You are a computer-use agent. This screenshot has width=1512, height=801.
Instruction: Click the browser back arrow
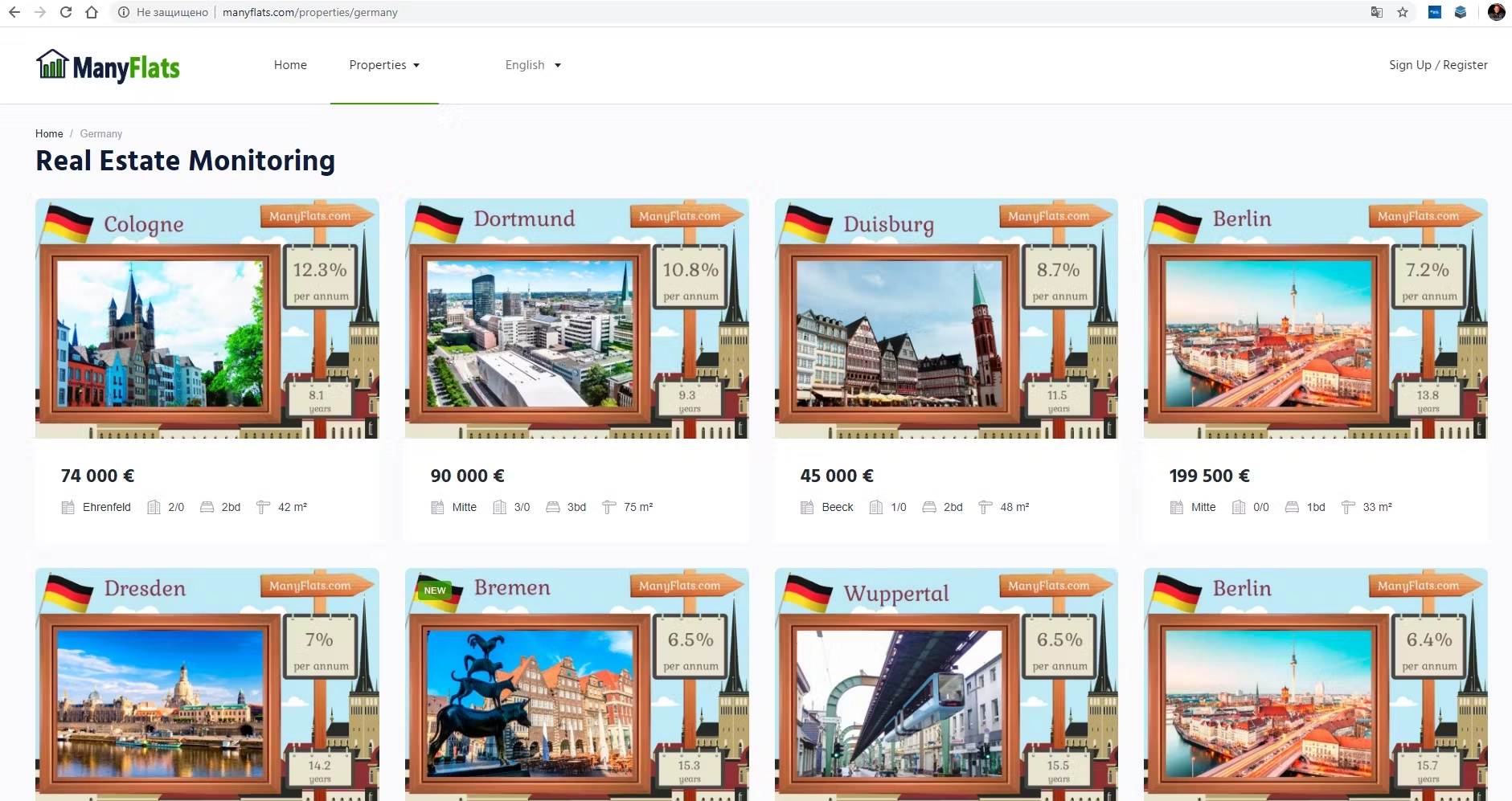point(14,12)
